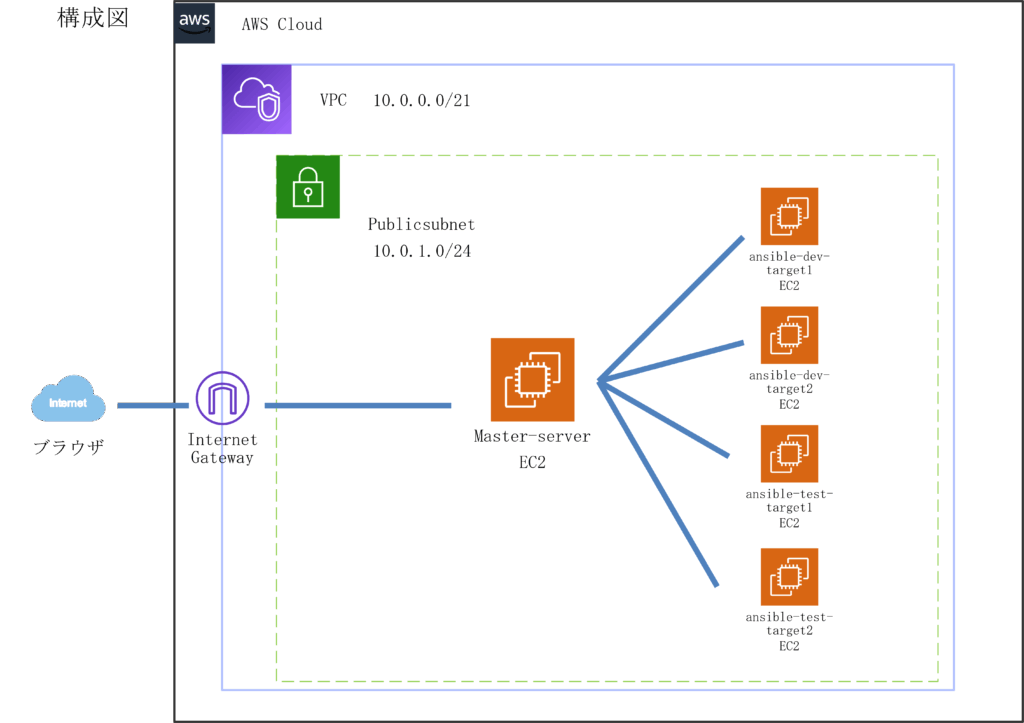Image resolution: width=1024 pixels, height=723 pixels.
Task: Select the purple VPC cloud shield icon
Action: 256,99
